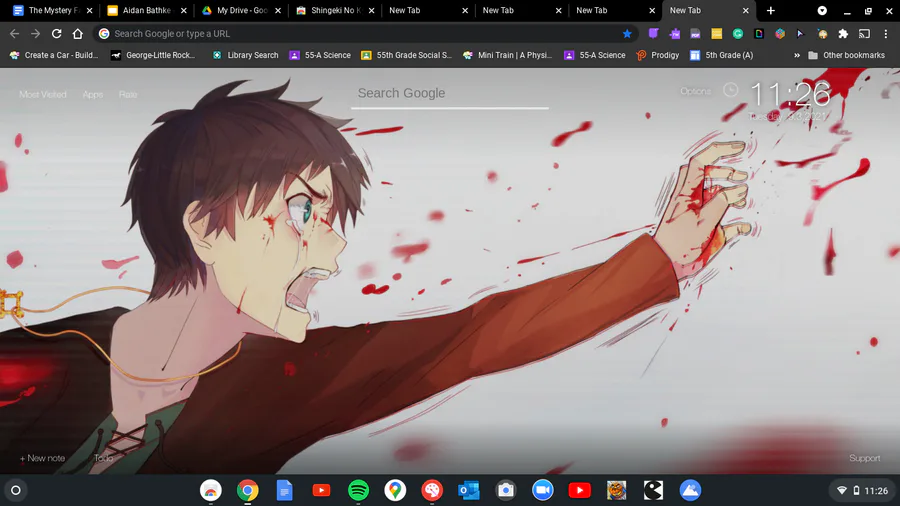
Task: Open the PDF extension icon
Action: 695,34
